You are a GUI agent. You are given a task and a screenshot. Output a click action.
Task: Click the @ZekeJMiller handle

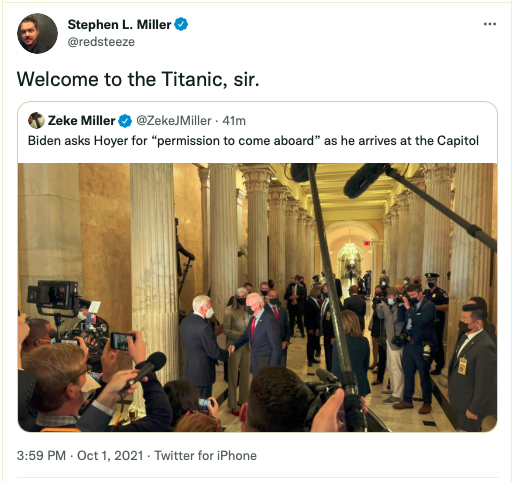coord(174,121)
